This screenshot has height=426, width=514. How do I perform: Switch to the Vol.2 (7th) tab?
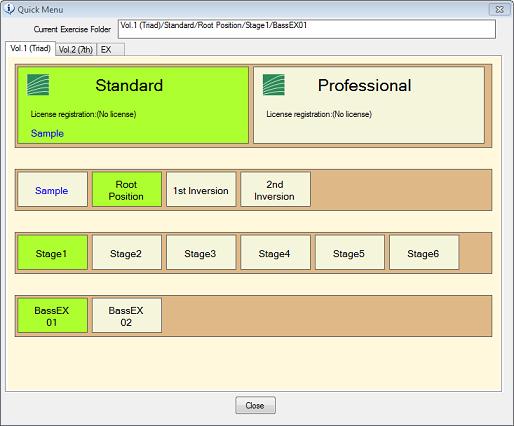(x=76, y=50)
